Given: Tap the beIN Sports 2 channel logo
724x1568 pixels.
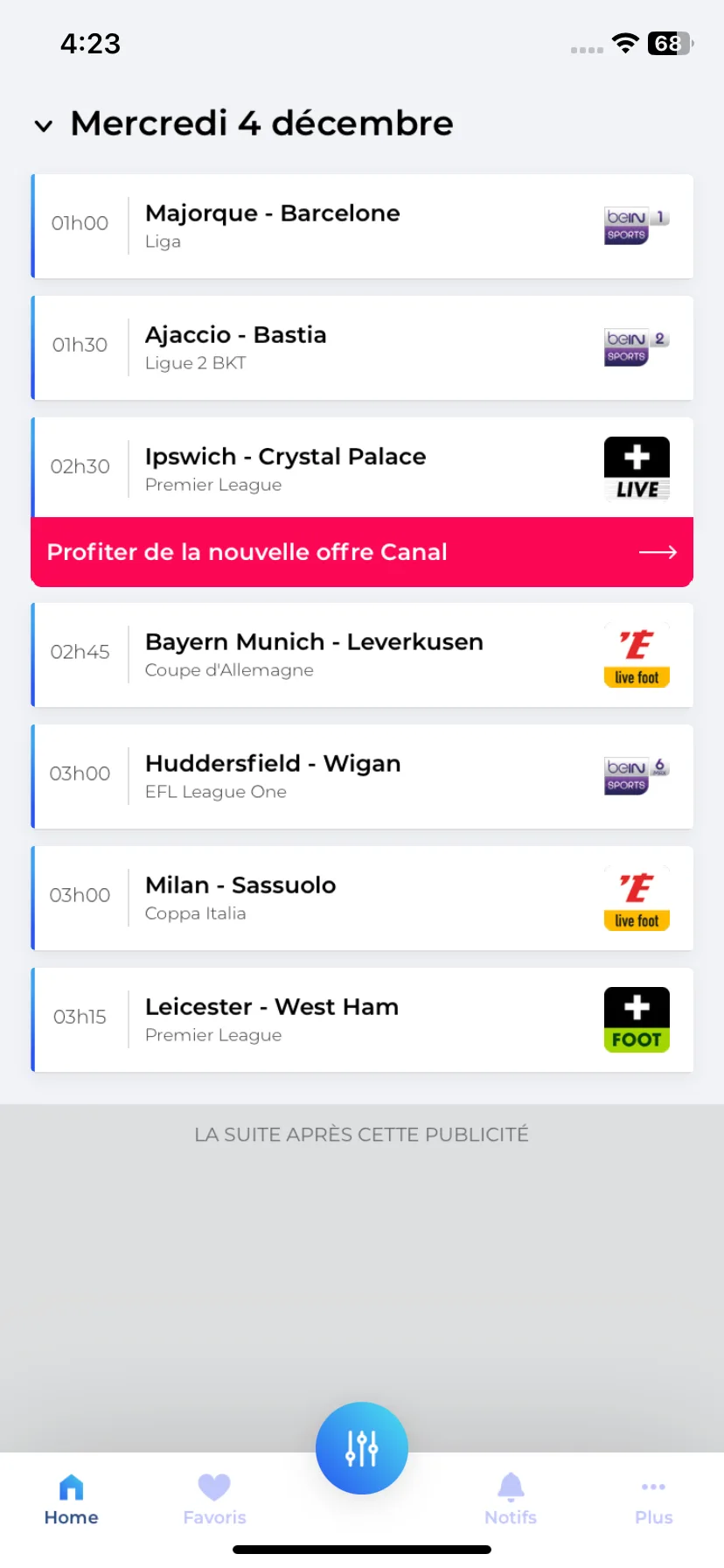Looking at the screenshot, I should (x=637, y=347).
